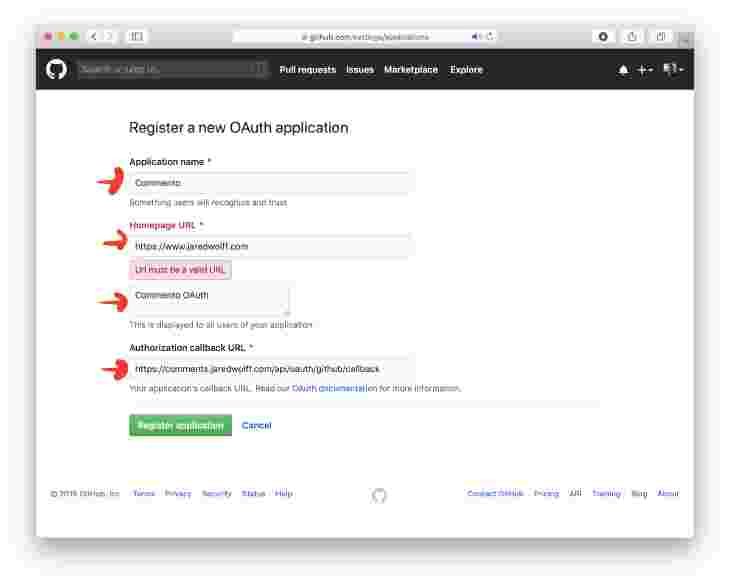Click the Safari new tab plus button
This screenshot has height=585, width=730.
[683, 40]
